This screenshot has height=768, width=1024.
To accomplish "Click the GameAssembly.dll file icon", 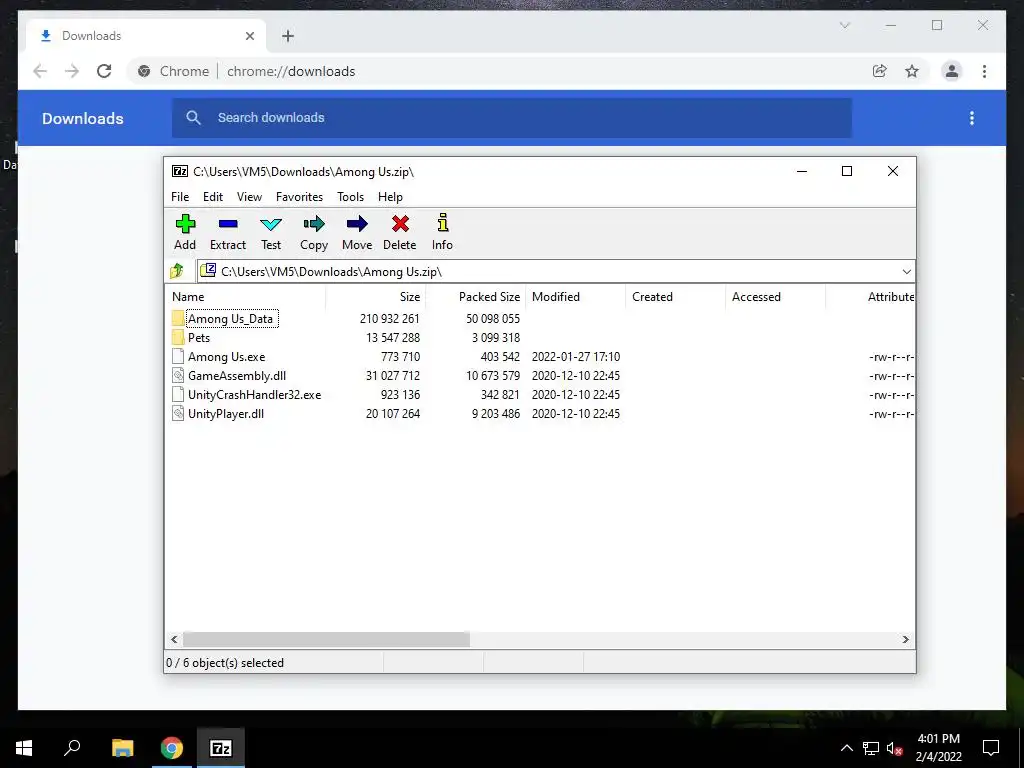I will click(x=178, y=376).
